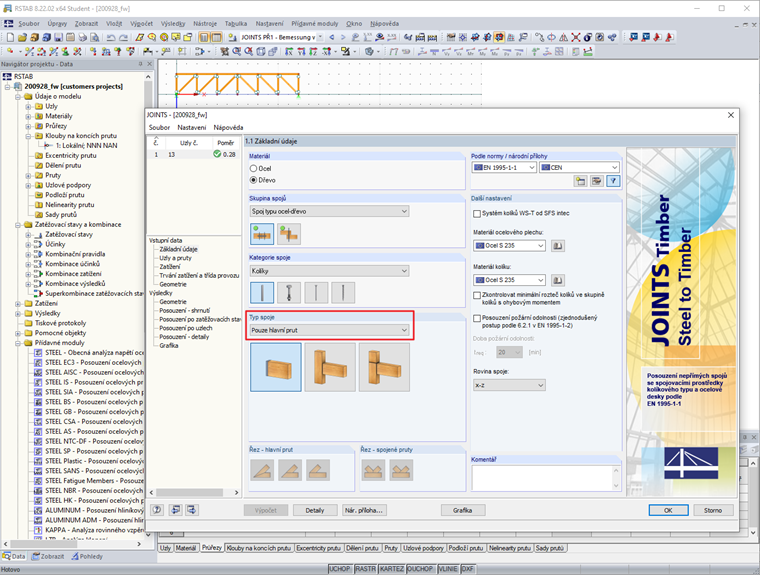Switch to the Průřezy table tab

coord(212,548)
